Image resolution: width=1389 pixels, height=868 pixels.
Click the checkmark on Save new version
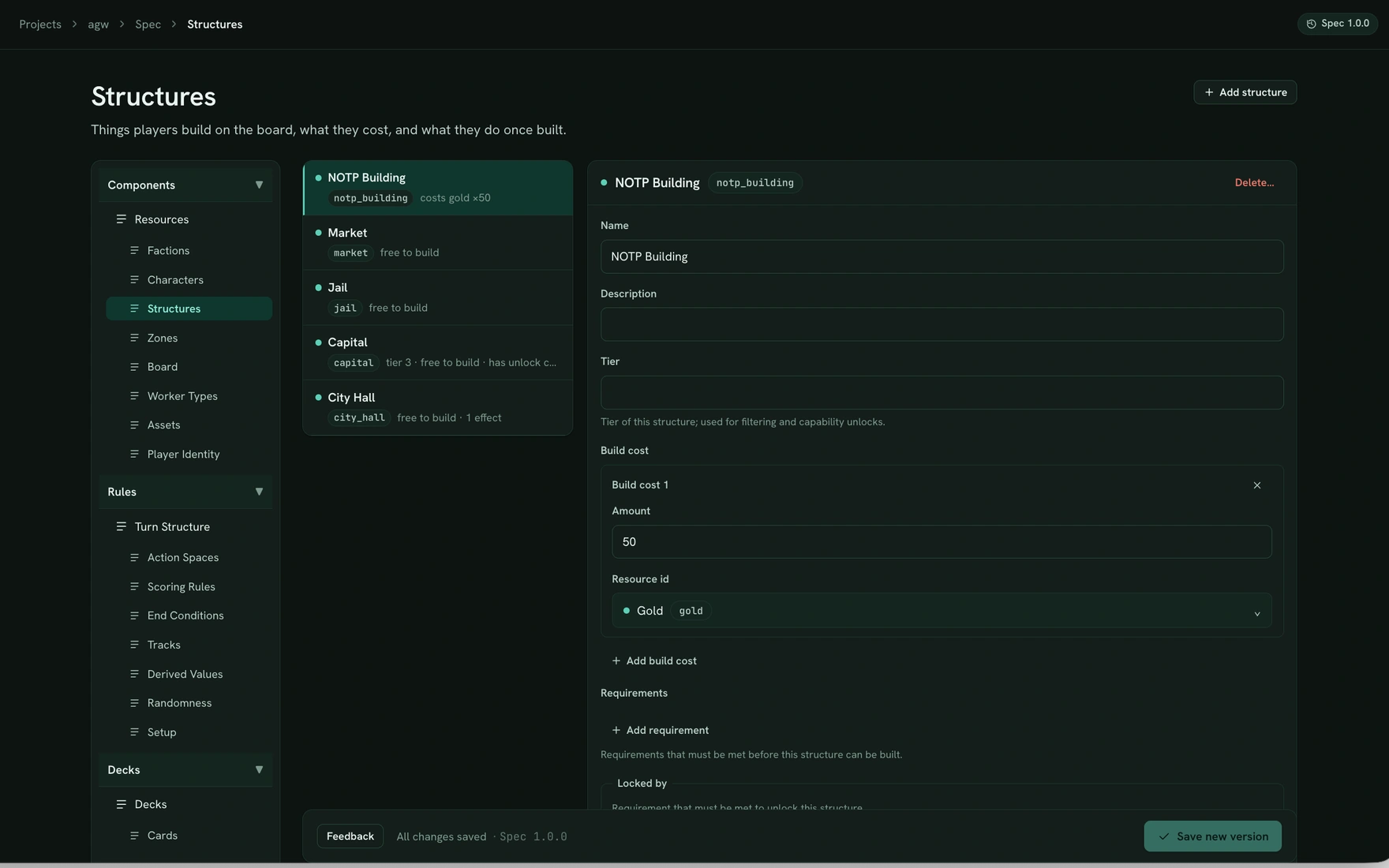1164,836
